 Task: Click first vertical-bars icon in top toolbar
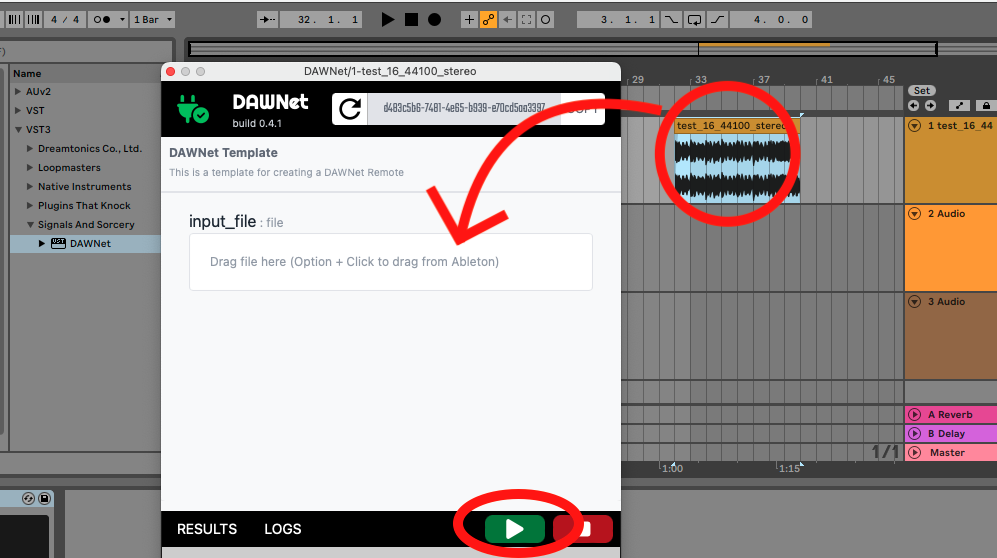point(14,20)
